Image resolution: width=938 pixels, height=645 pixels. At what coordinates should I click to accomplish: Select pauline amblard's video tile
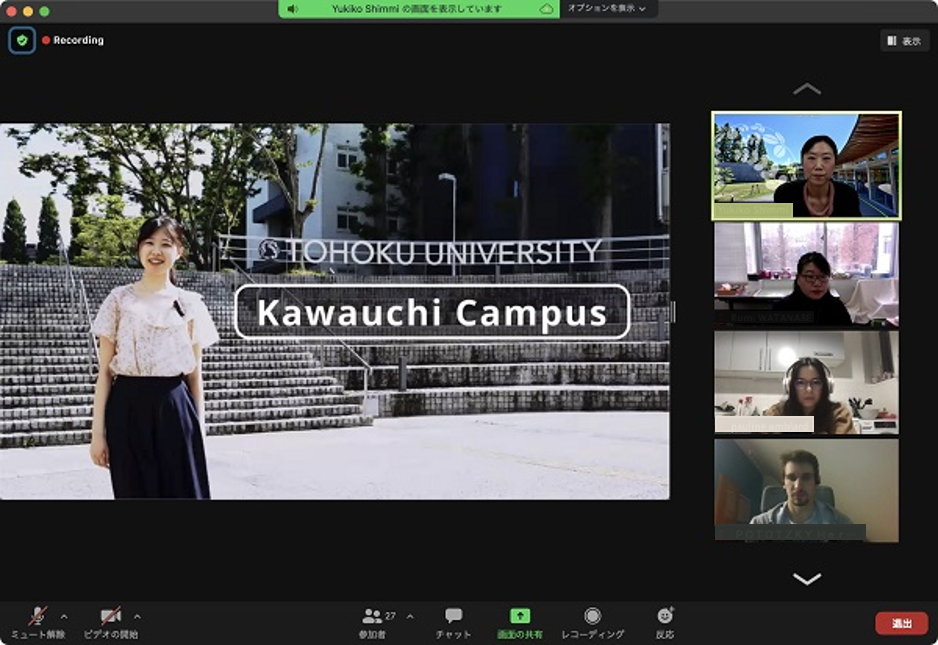[806, 382]
